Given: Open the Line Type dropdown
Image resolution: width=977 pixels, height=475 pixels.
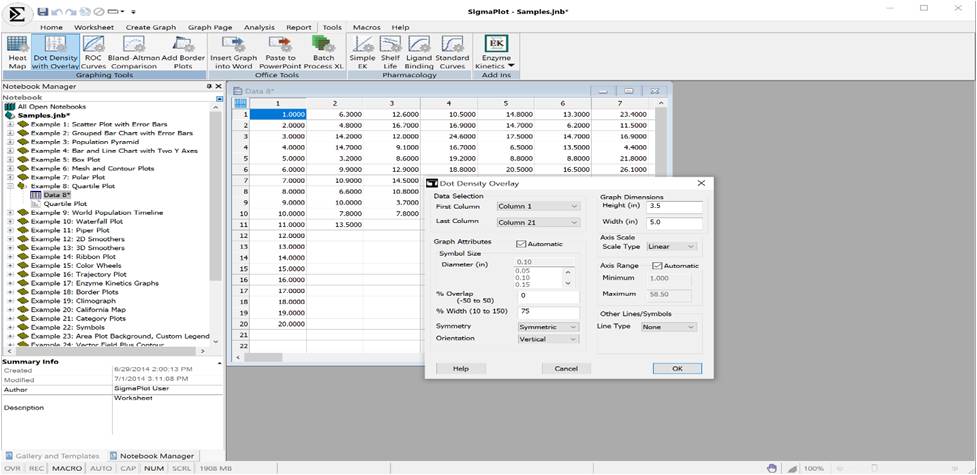Looking at the screenshot, I should coord(669,326).
